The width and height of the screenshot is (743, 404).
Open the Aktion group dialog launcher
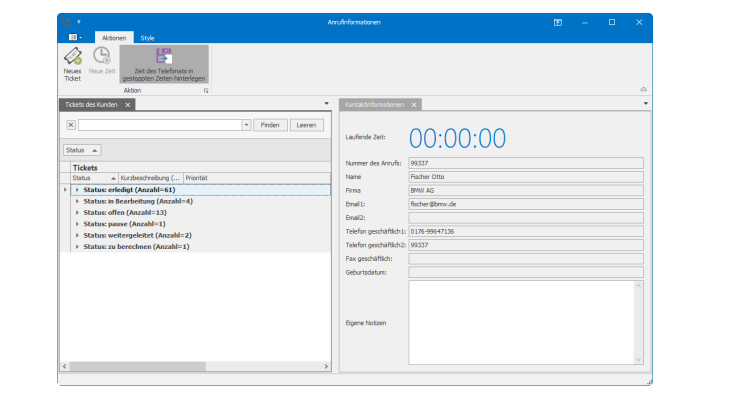coord(206,90)
